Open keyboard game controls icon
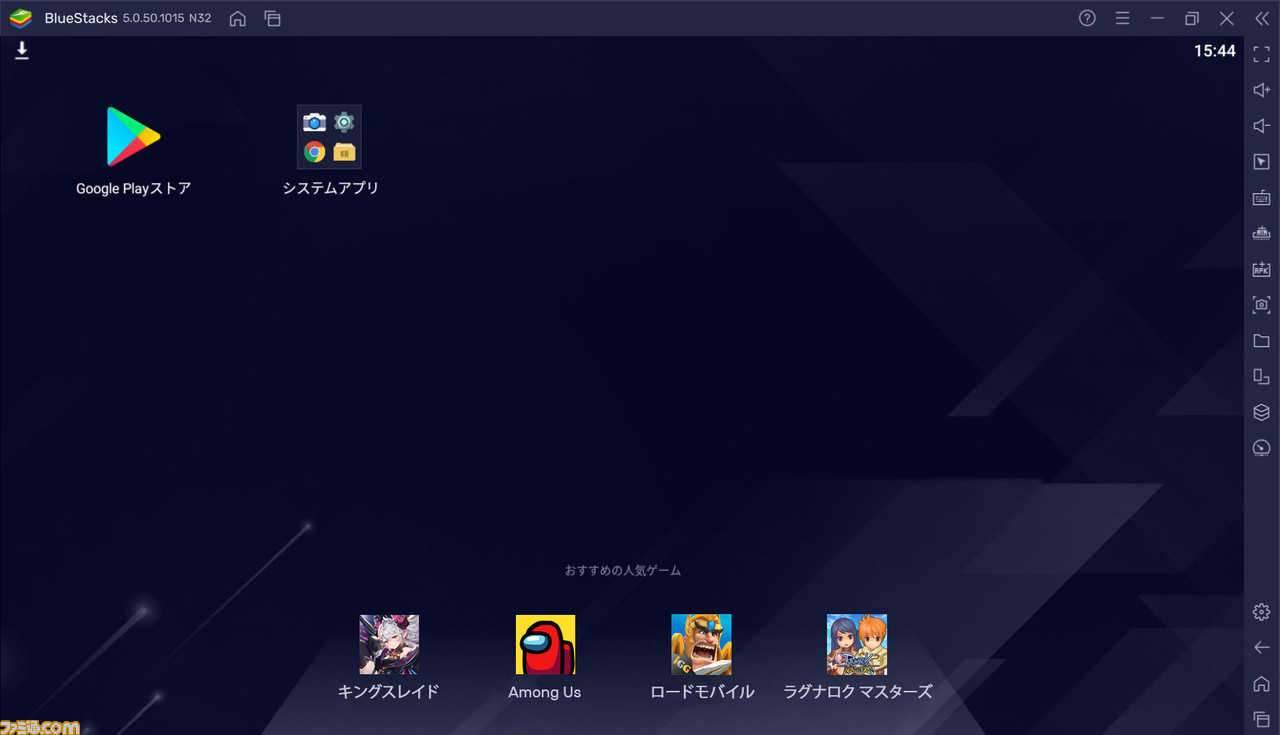Image resolution: width=1280 pixels, height=735 pixels. pos(1261,197)
